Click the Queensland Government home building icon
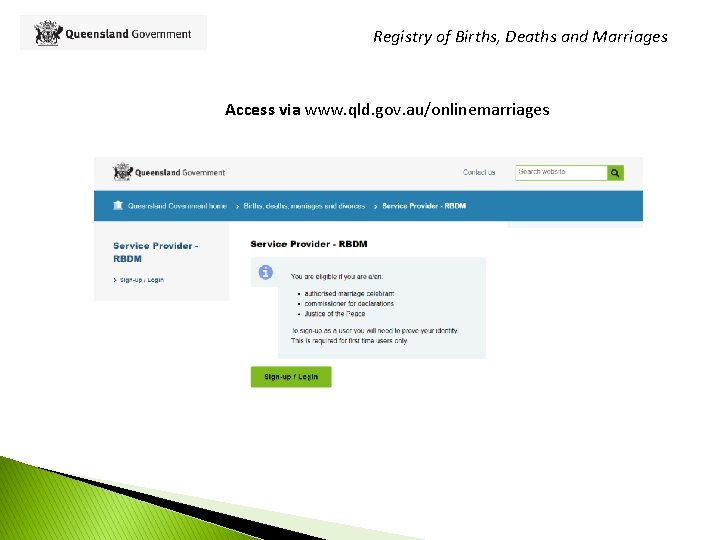The image size is (720, 540). tap(118, 205)
